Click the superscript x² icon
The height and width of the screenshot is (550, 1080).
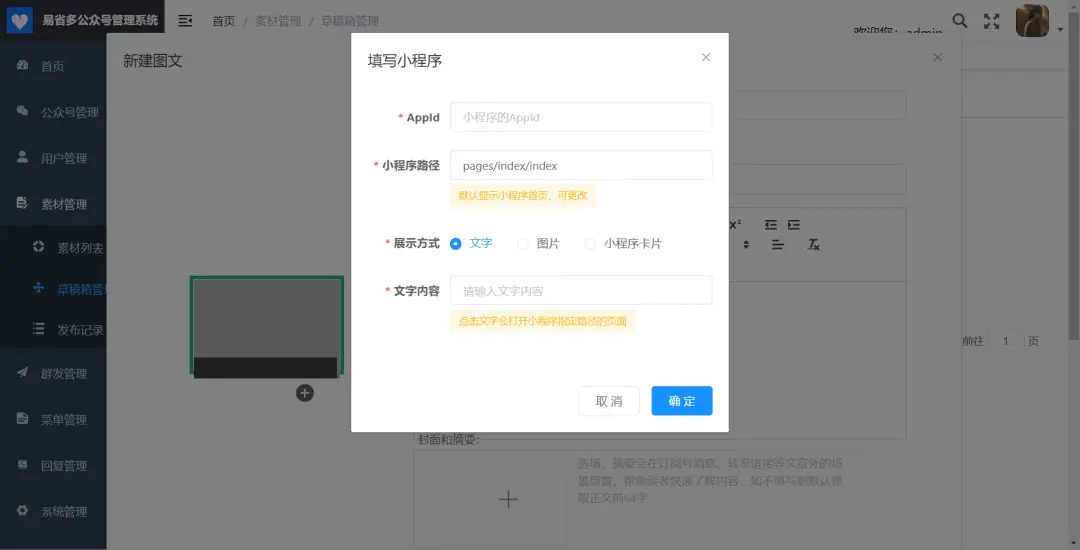[x=735, y=224]
